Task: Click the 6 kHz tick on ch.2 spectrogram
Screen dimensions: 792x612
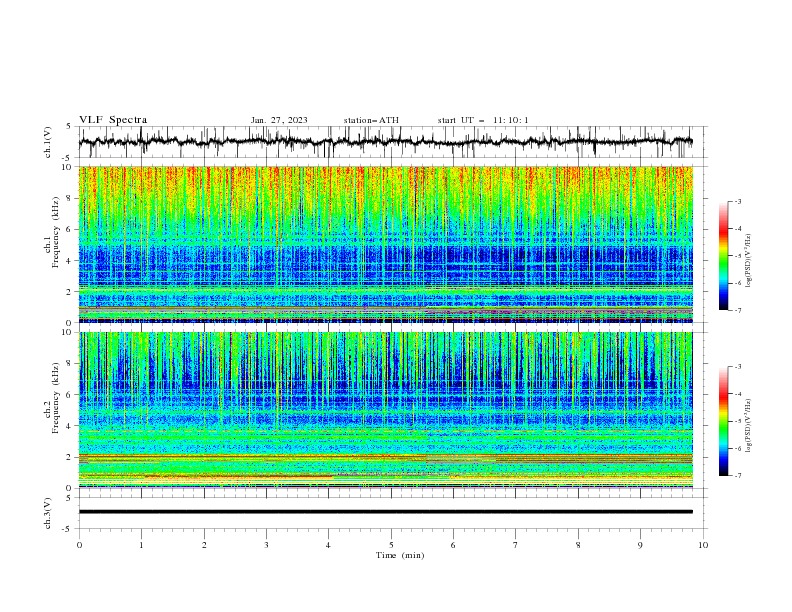Action: tap(70, 395)
